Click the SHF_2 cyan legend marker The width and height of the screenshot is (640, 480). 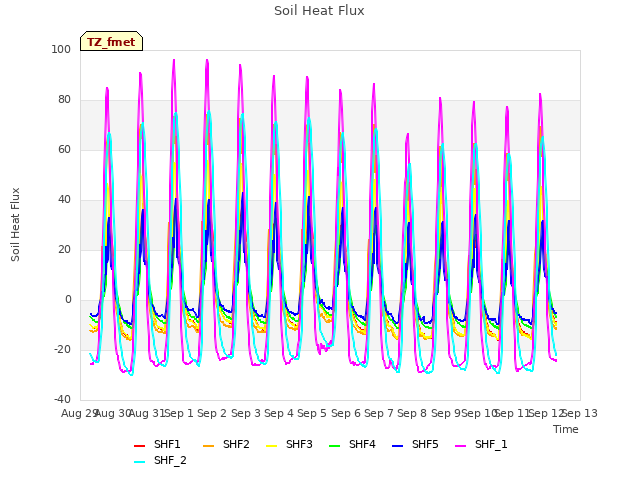(x=140, y=462)
